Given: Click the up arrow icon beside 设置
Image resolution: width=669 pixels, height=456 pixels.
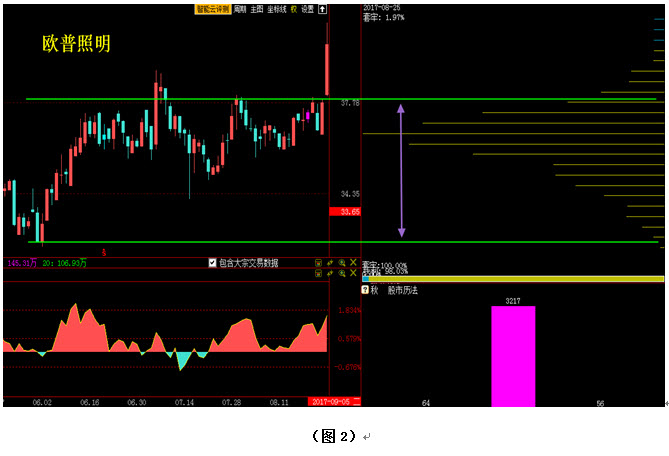Looking at the screenshot, I should (322, 8).
